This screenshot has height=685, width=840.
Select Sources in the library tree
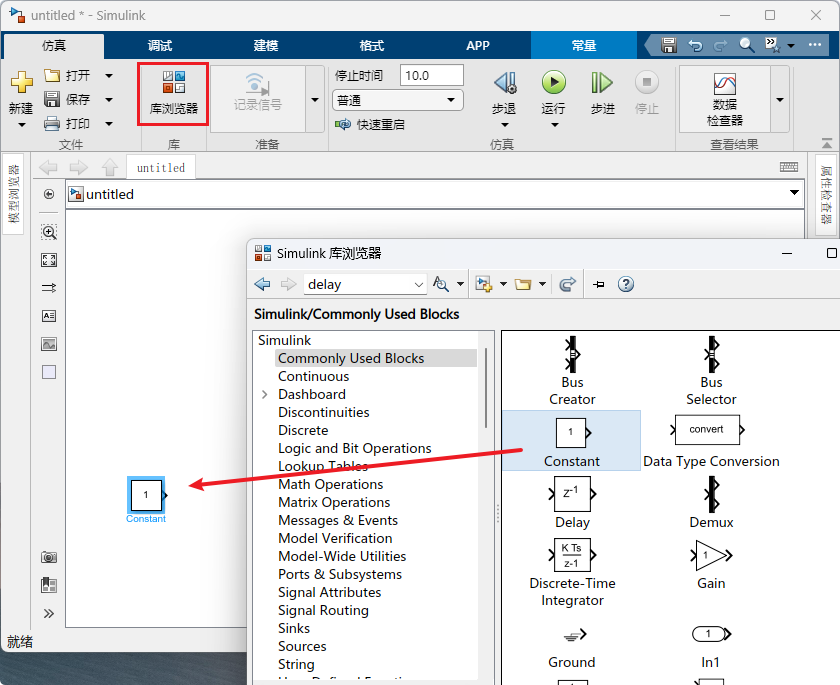pyautogui.click(x=302, y=646)
